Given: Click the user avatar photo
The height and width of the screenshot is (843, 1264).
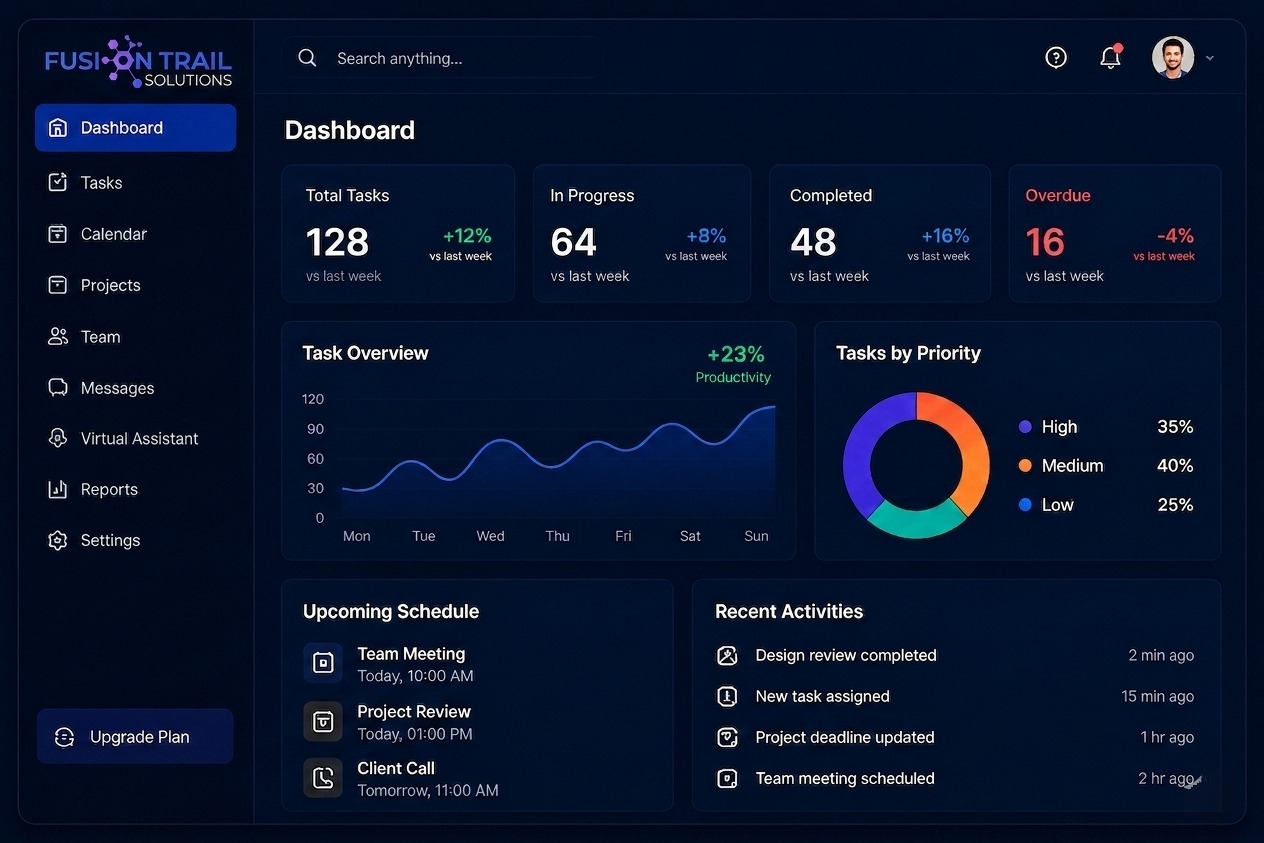Looking at the screenshot, I should pyautogui.click(x=1173, y=58).
